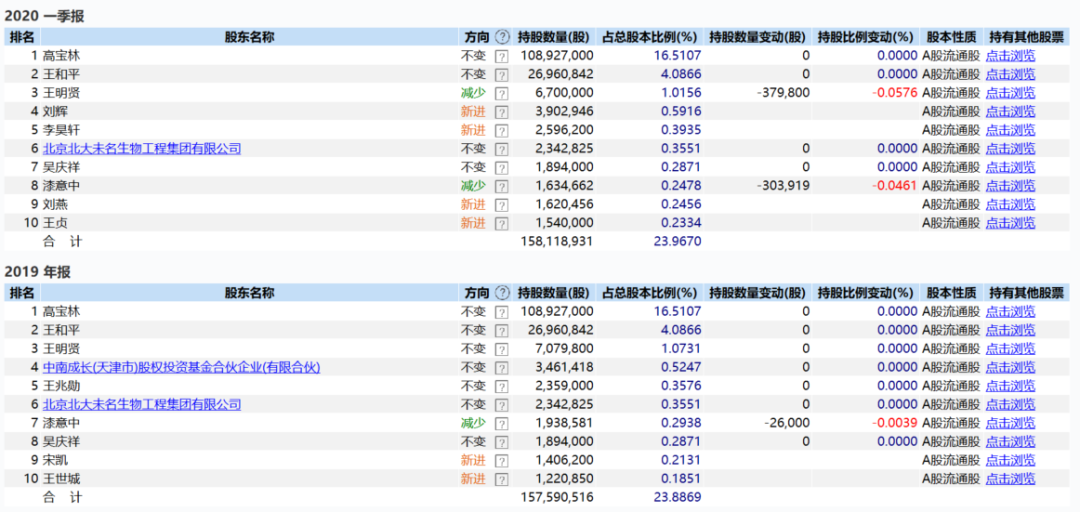Click 点击浏览 link in 李昊轩's row
The height and width of the screenshot is (512, 1080).
pos(1010,131)
